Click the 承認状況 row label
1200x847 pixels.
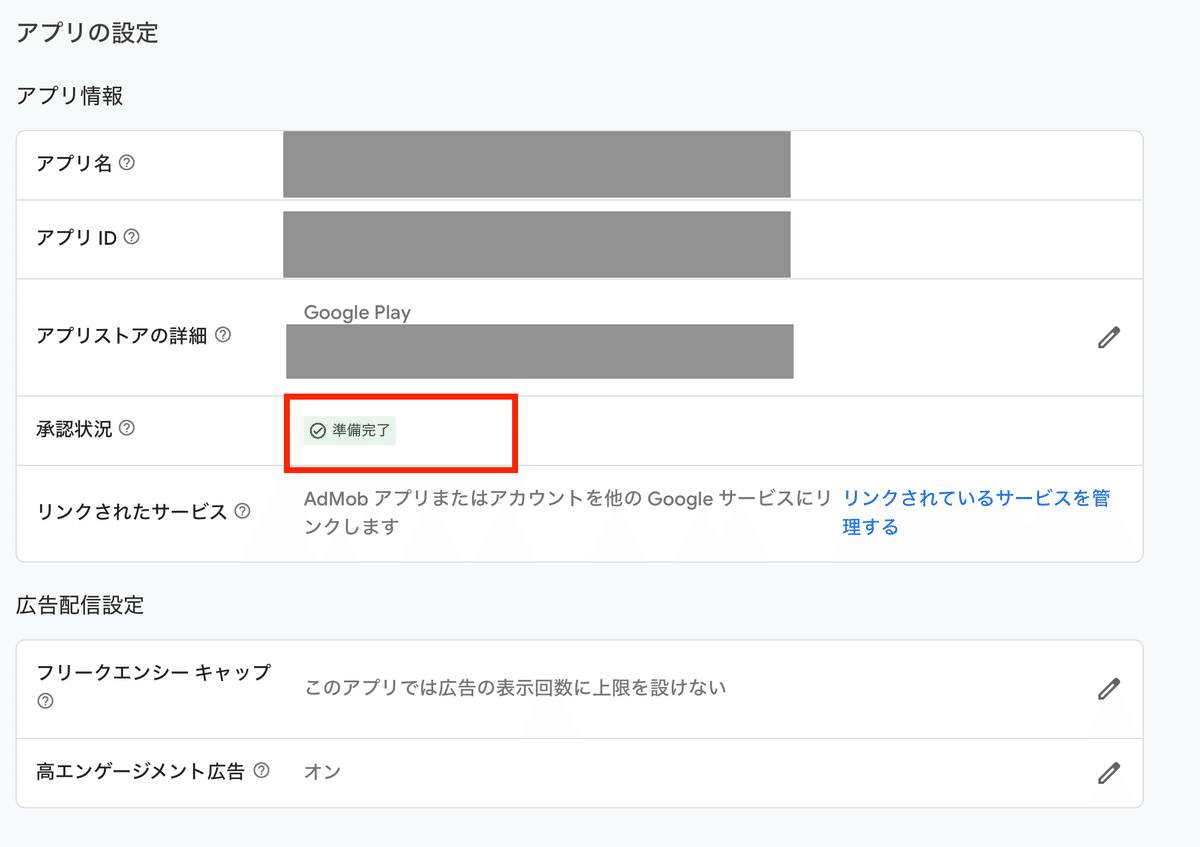click(74, 429)
